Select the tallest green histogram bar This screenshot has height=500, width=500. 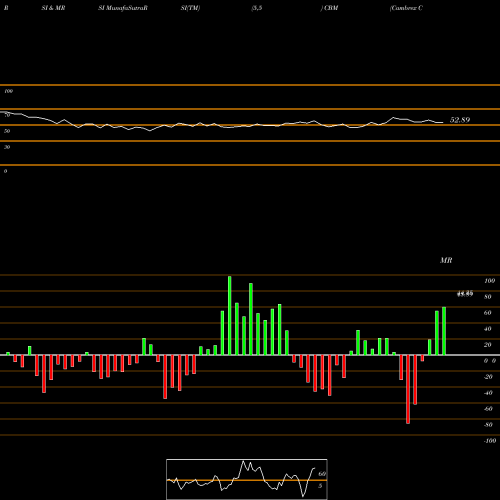tap(230, 315)
